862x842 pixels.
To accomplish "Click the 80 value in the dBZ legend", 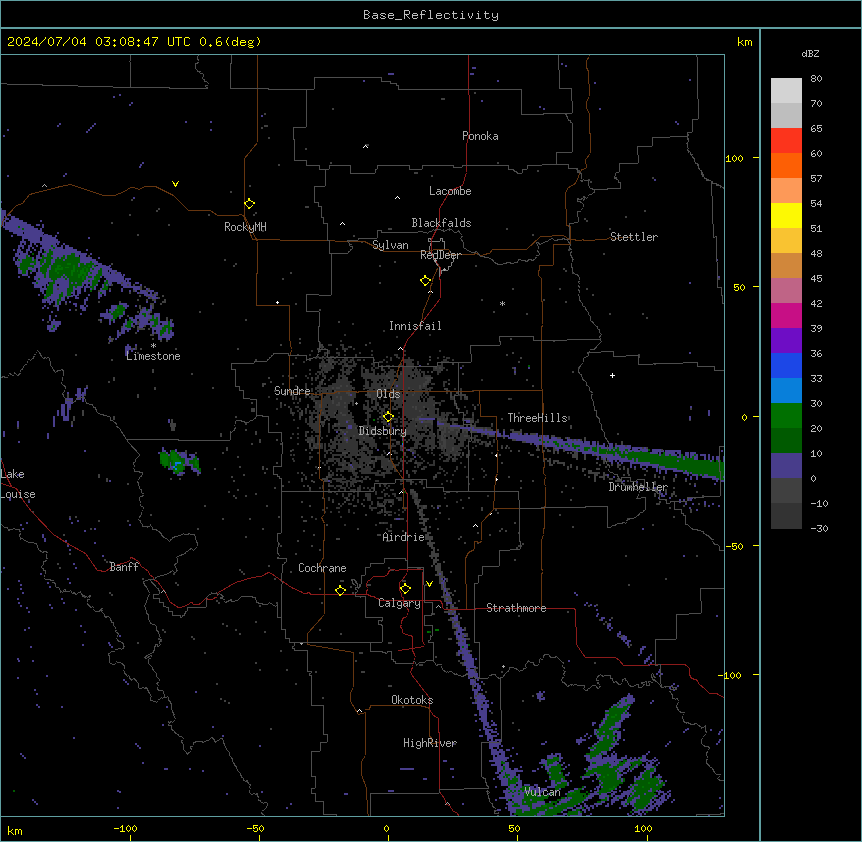I will tap(816, 79).
